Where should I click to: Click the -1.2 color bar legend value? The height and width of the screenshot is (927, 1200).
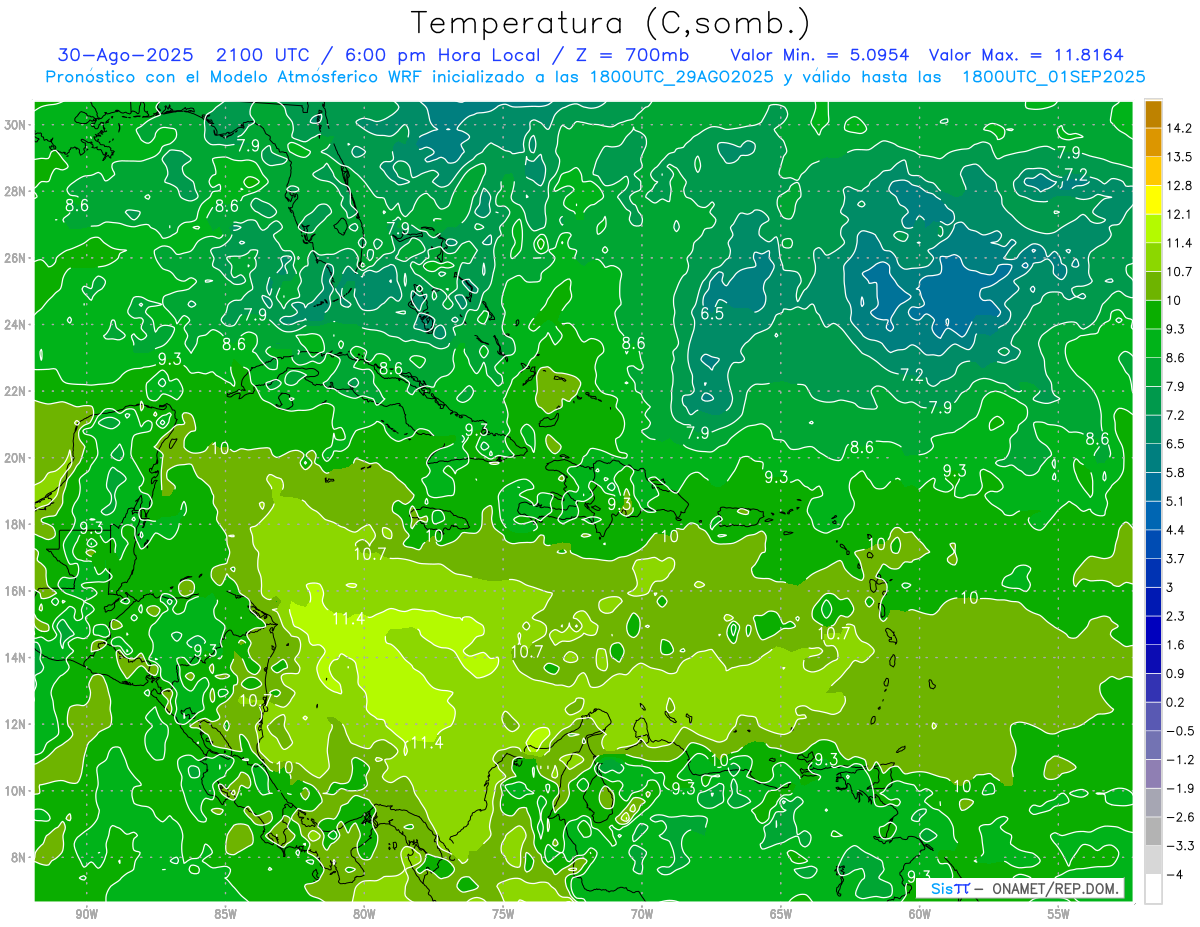pyautogui.click(x=1179, y=759)
